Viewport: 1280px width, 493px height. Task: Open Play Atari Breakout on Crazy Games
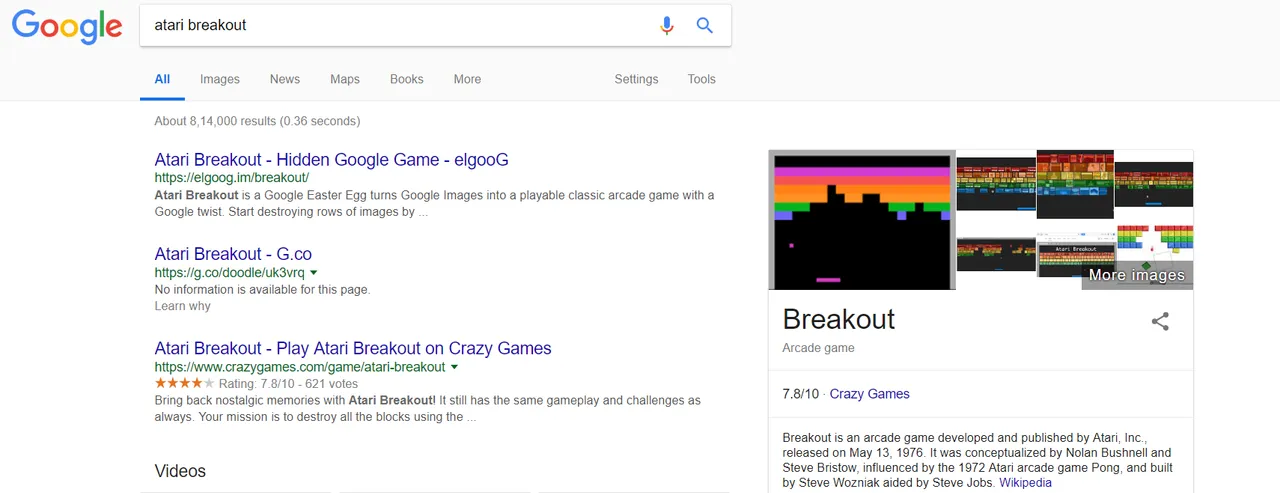353,348
